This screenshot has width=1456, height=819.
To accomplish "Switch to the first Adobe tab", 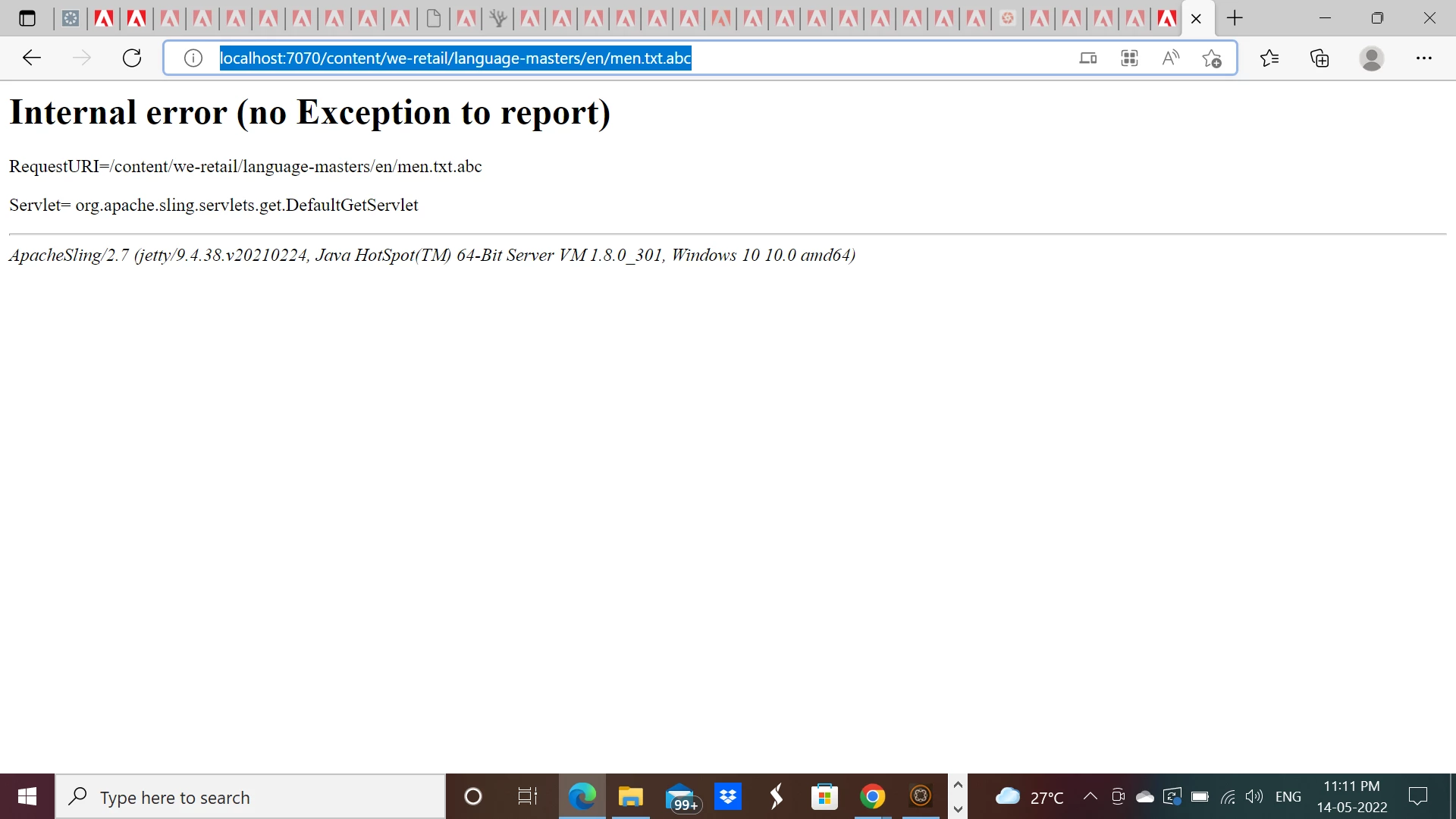I will point(104,18).
